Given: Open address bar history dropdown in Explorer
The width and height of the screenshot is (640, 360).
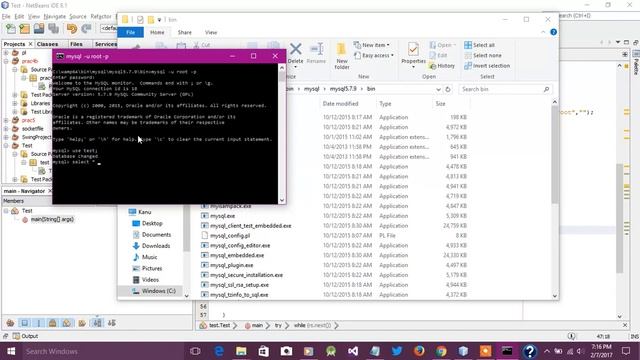Looking at the screenshot, I should (438, 89).
